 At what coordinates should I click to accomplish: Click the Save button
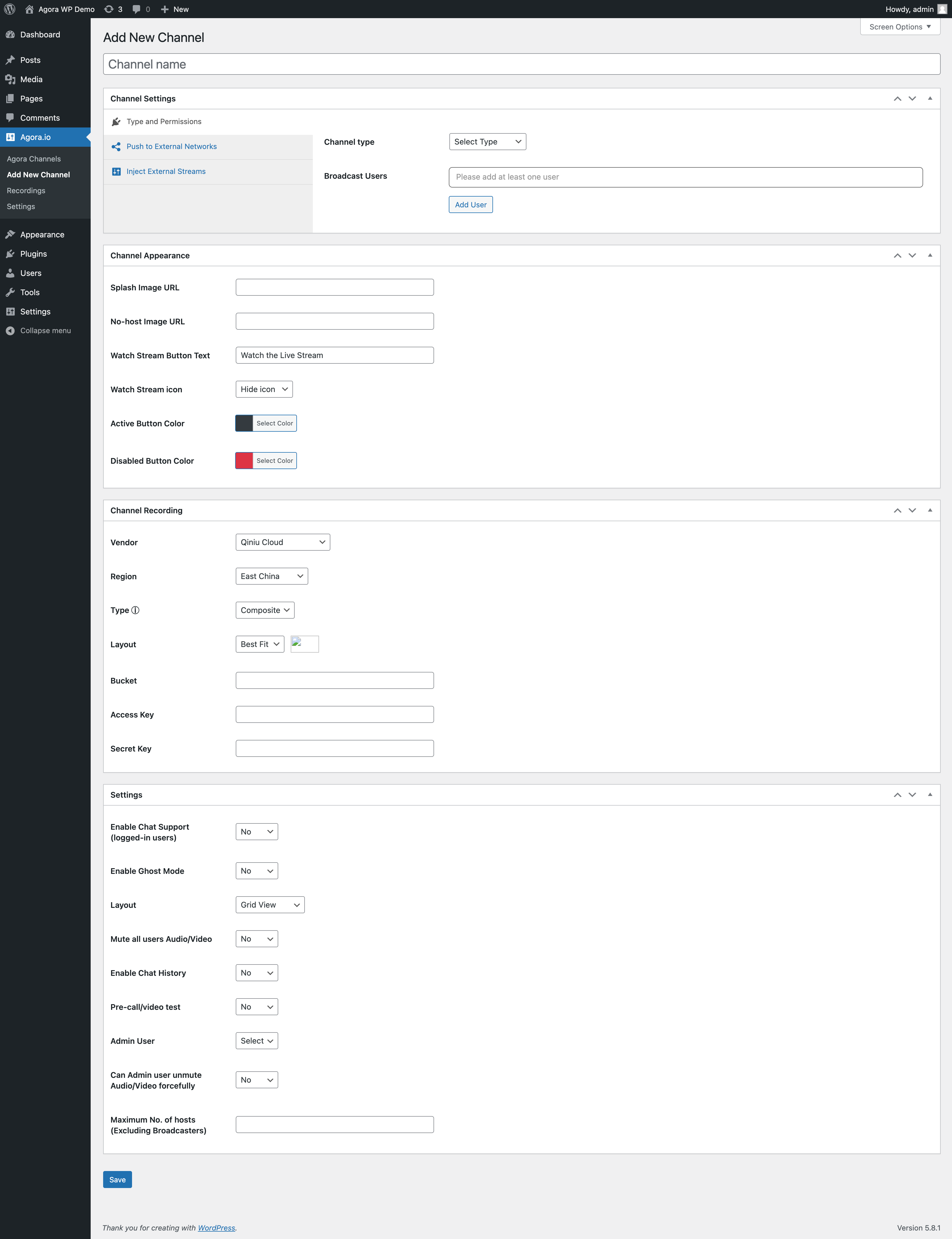(x=117, y=1180)
